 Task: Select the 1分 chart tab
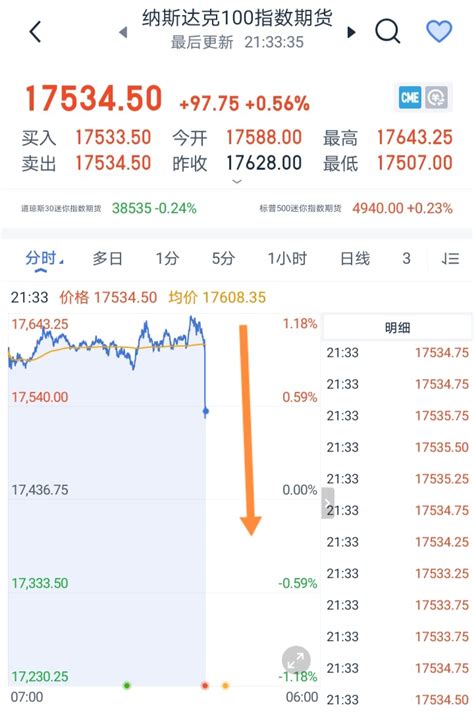coord(167,258)
